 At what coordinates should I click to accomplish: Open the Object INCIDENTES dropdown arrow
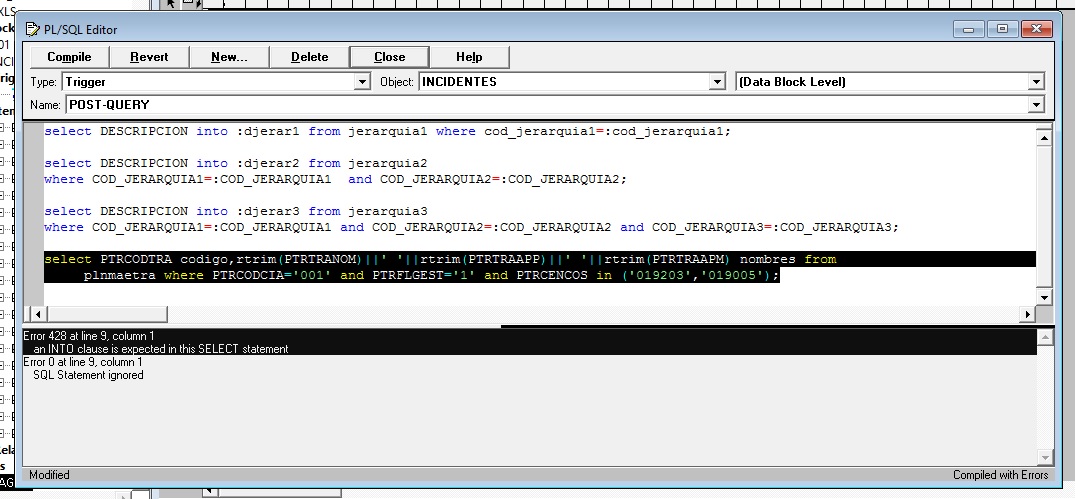[716, 82]
